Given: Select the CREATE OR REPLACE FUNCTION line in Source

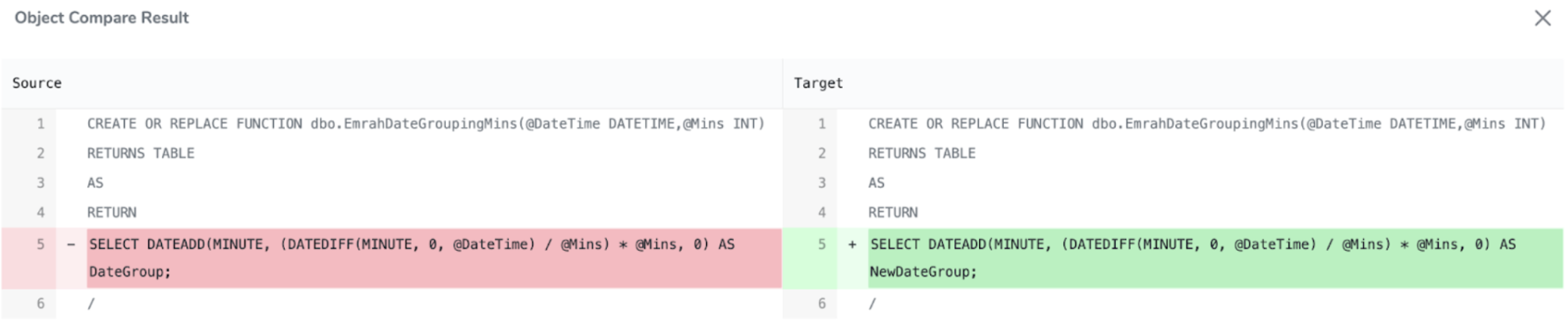Looking at the screenshot, I should pos(425,124).
